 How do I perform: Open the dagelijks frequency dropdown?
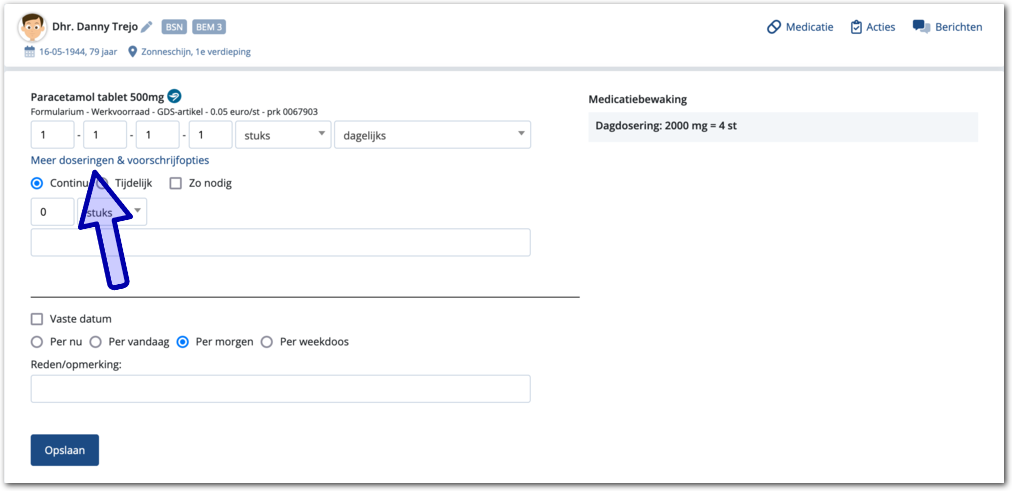pyautogui.click(x=432, y=134)
